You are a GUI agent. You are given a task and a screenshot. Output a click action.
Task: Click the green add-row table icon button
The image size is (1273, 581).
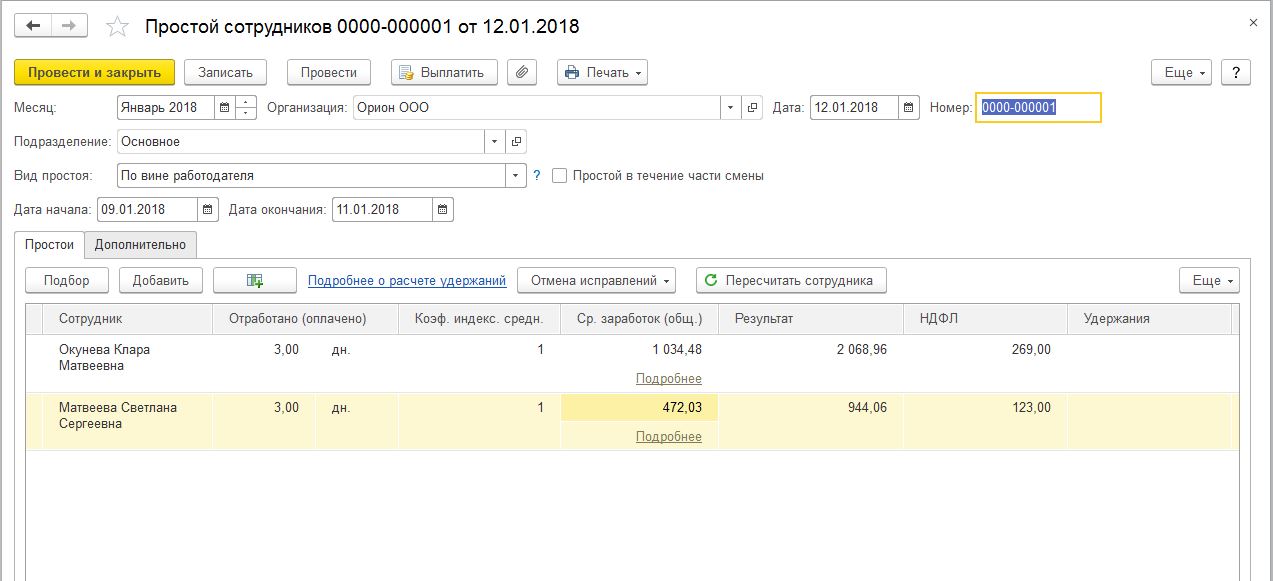click(x=255, y=281)
